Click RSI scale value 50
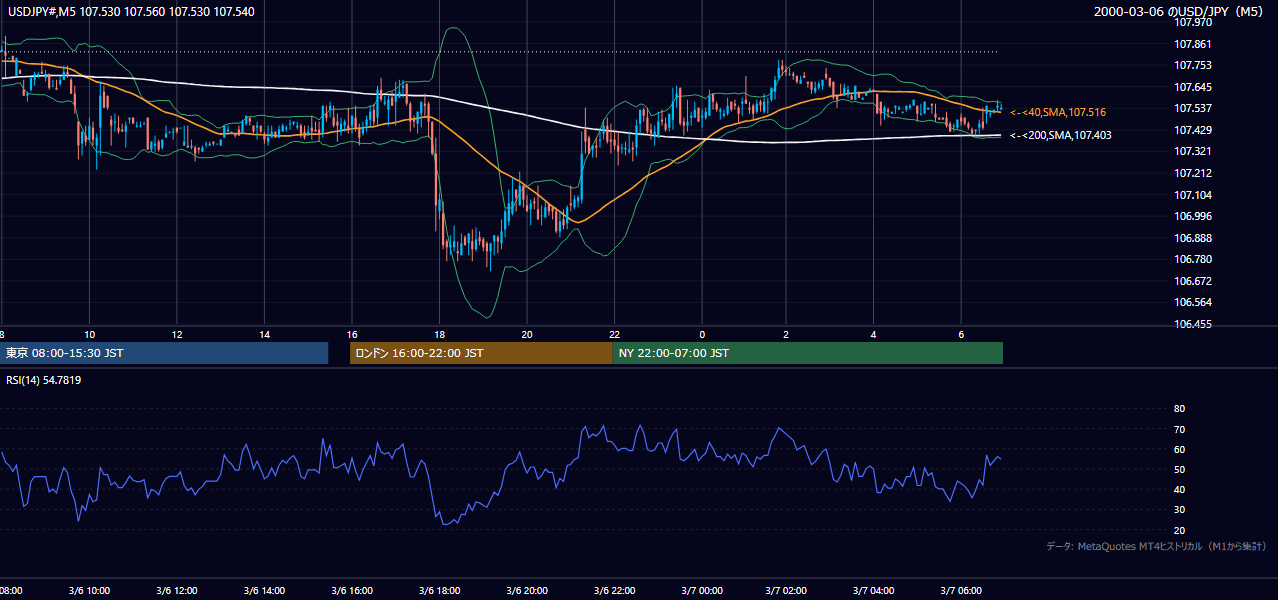1278x600 pixels. pyautogui.click(x=1179, y=469)
